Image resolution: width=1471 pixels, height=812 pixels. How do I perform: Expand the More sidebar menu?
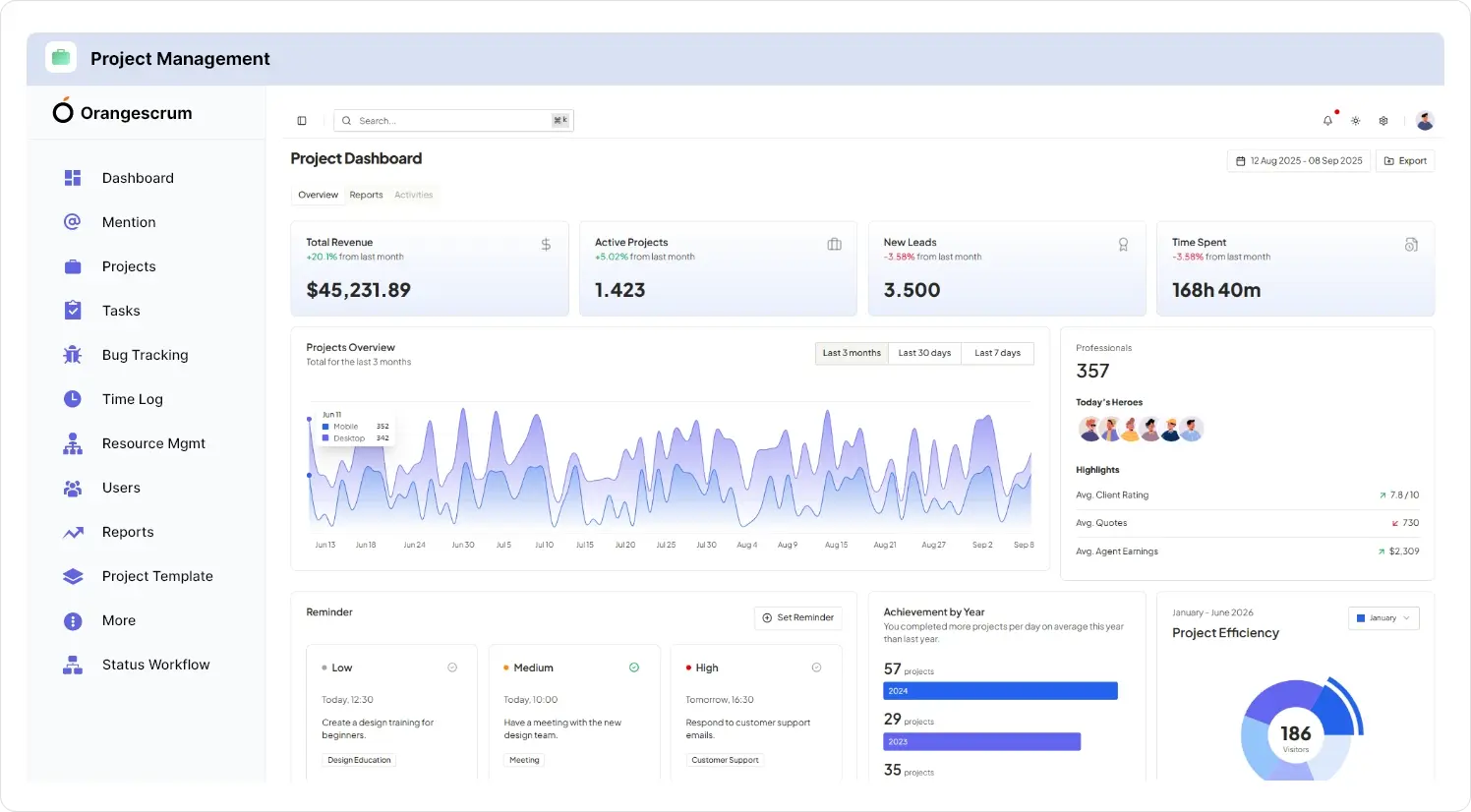point(119,620)
